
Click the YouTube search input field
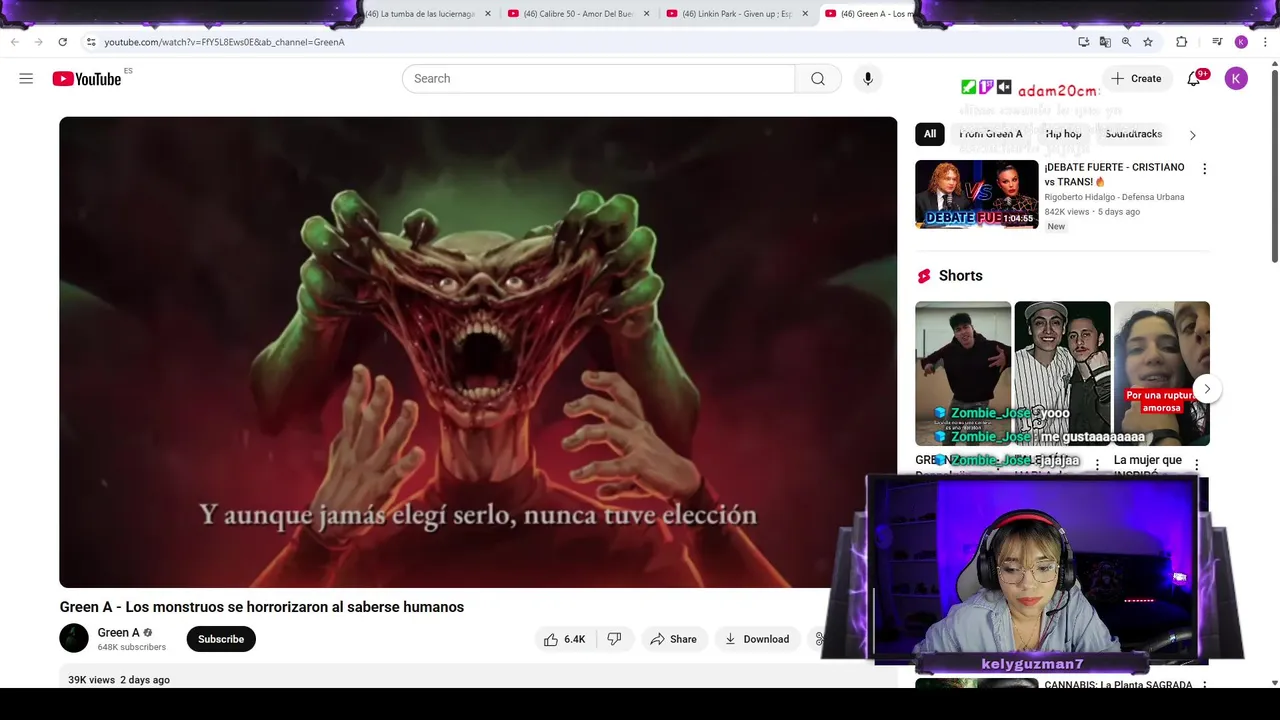click(598, 79)
